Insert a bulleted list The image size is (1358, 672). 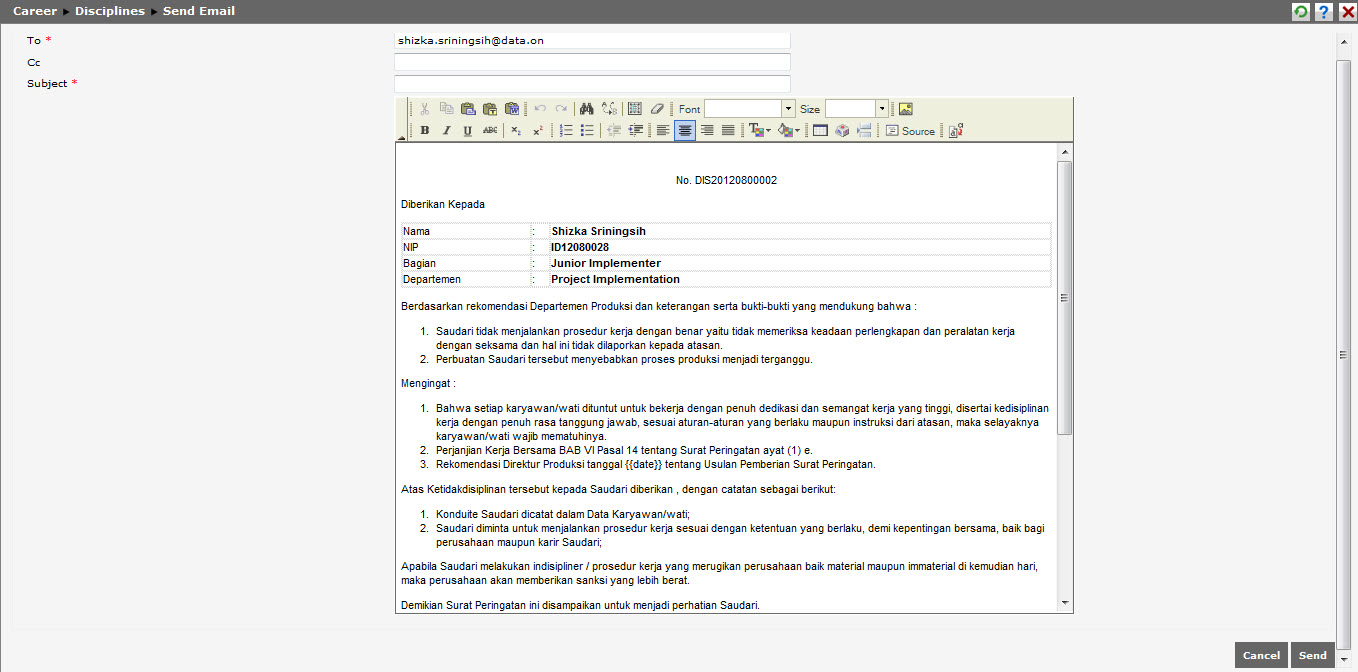[587, 131]
